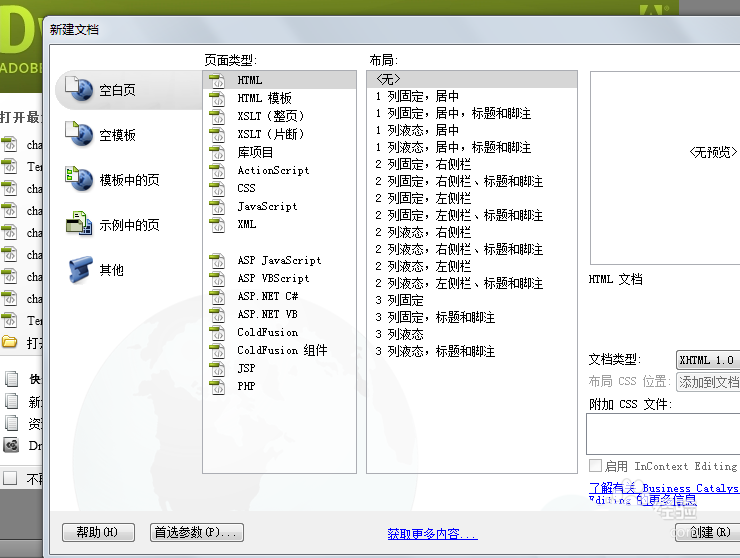Open 首选参数(P)... preferences button
This screenshot has height=558, width=740.
197,533
